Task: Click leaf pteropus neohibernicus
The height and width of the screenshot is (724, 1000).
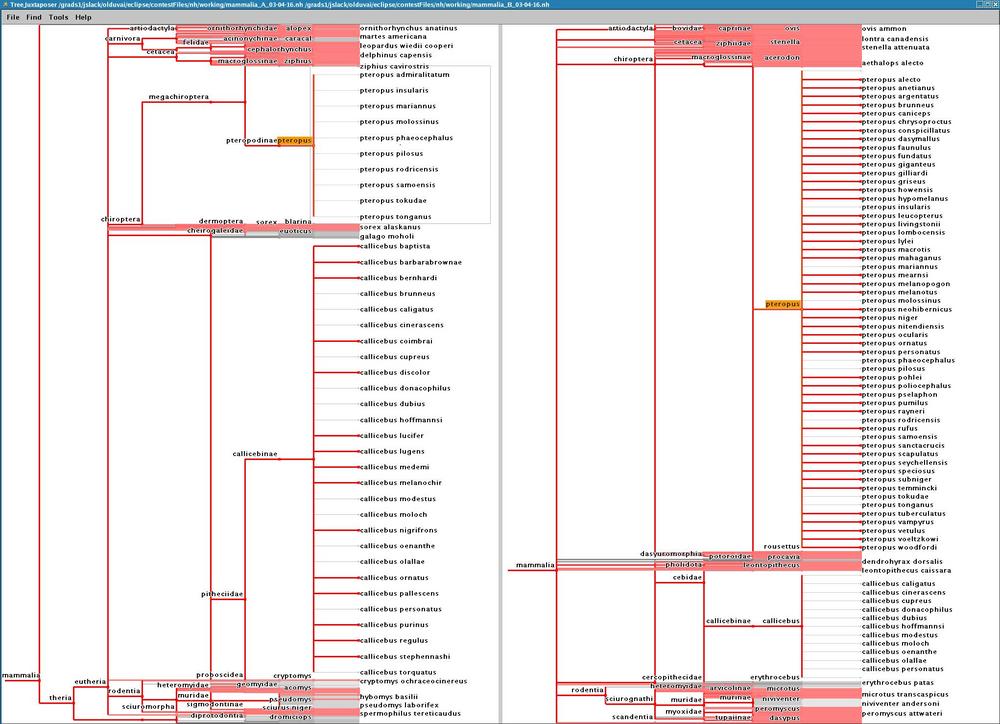Action: tap(906, 309)
